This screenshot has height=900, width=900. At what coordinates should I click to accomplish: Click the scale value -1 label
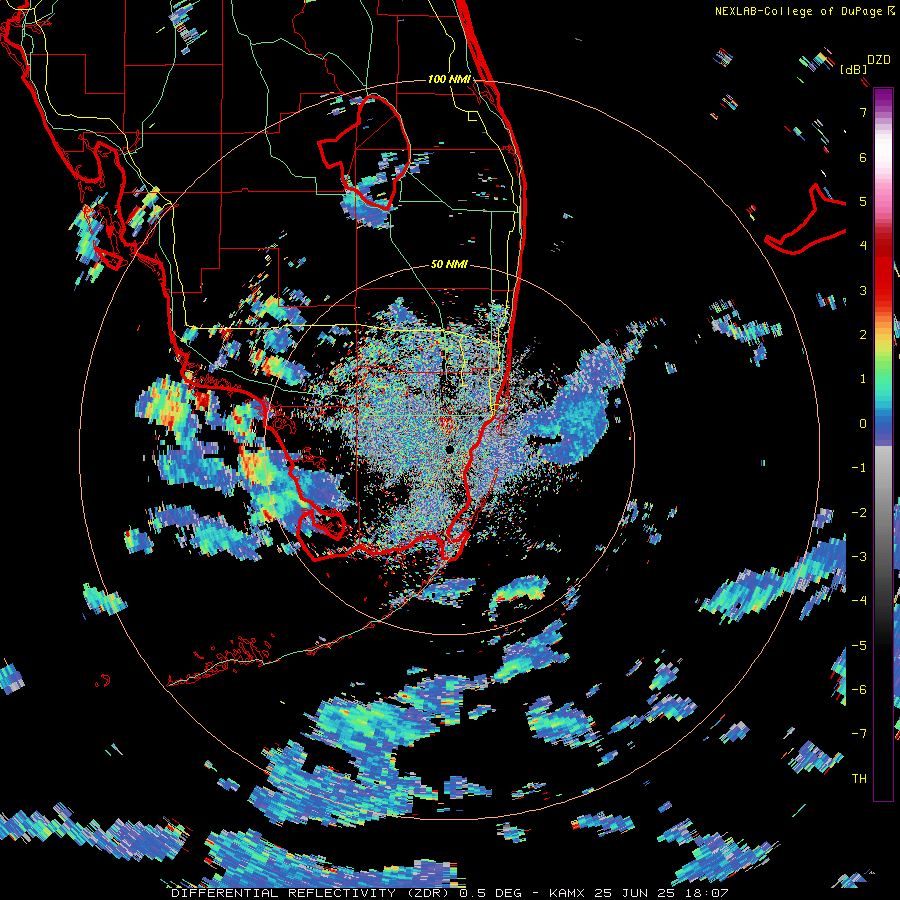tap(859, 468)
